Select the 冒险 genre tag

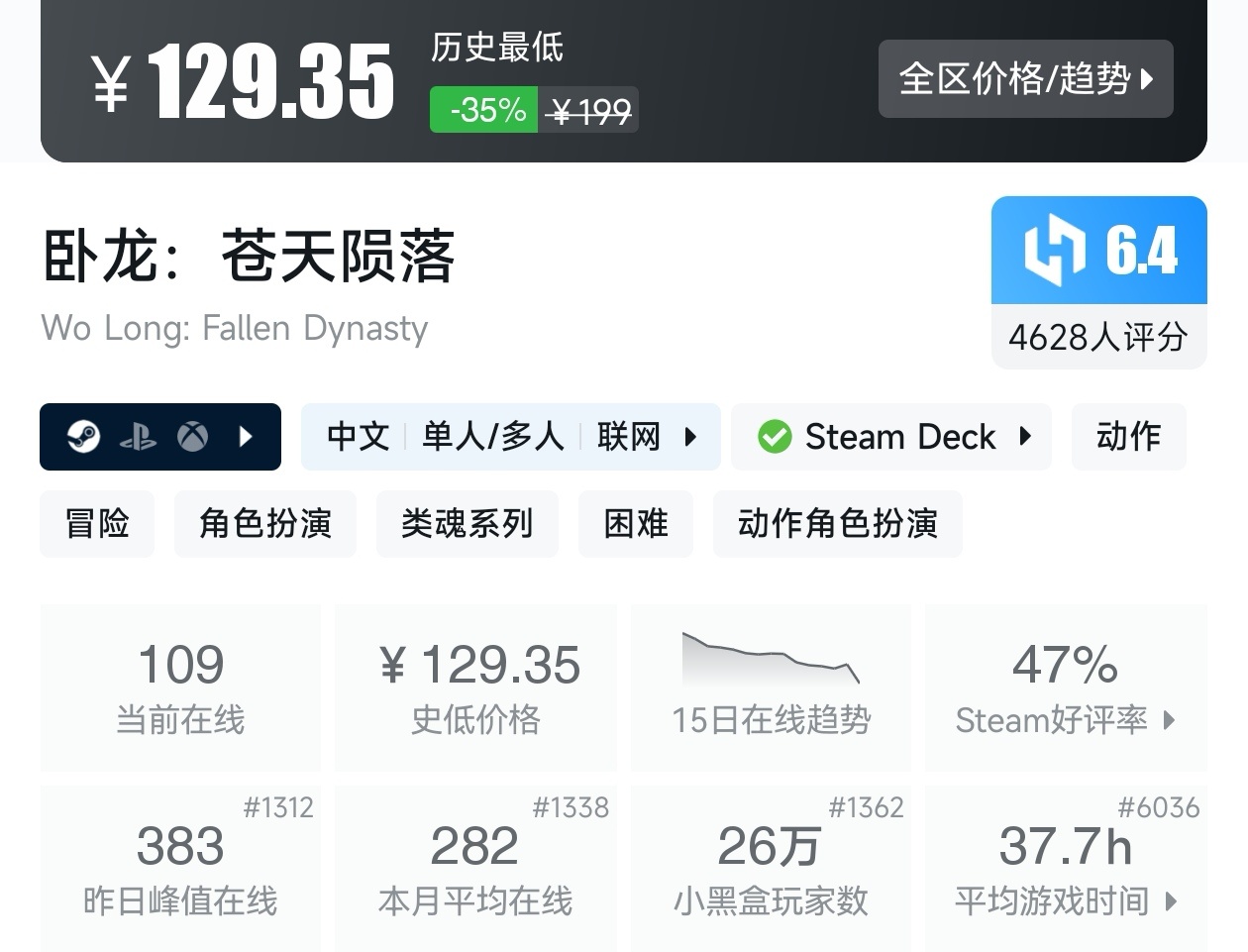[x=97, y=523]
